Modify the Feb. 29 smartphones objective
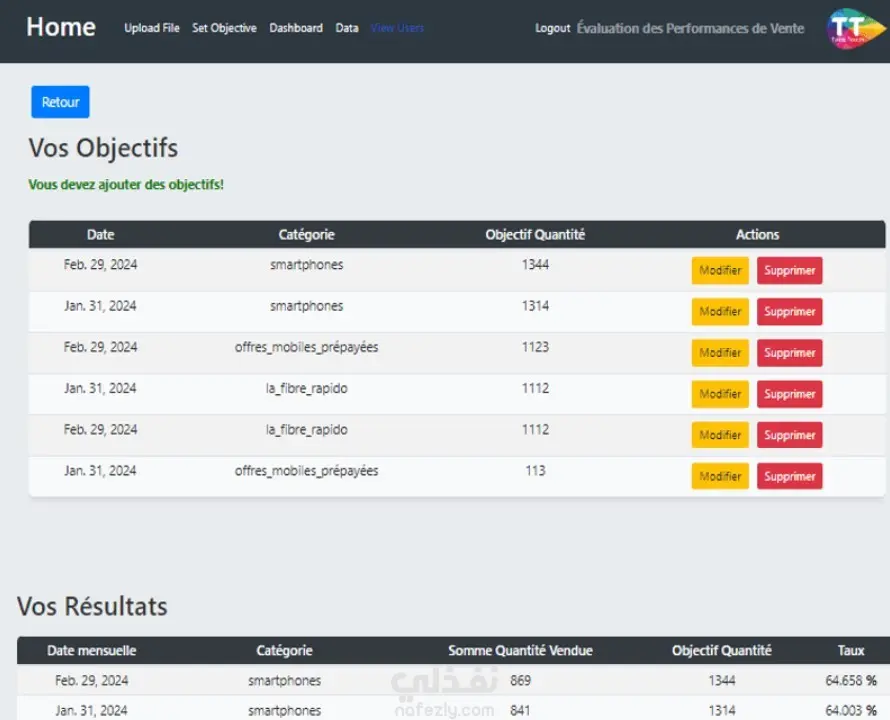The image size is (890, 720). (x=720, y=270)
